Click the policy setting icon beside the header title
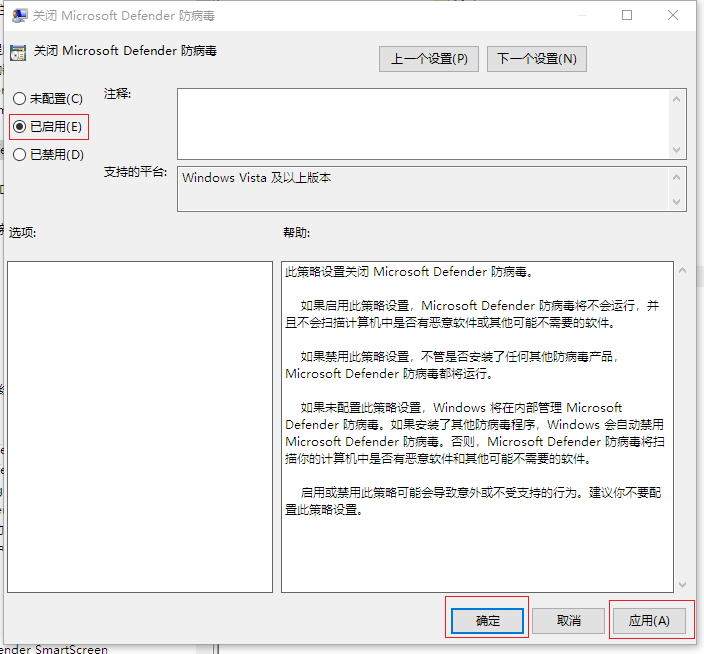Screen dimensions: 704x654 pos(18,52)
